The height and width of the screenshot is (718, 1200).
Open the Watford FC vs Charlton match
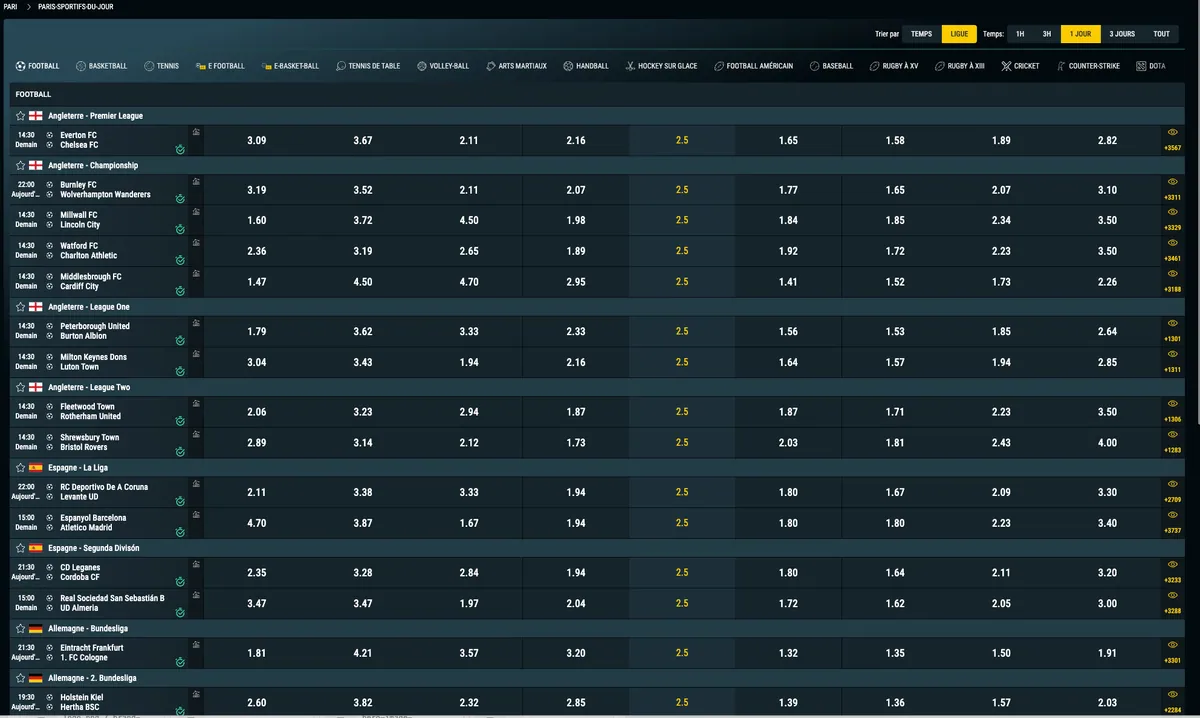(x=79, y=251)
